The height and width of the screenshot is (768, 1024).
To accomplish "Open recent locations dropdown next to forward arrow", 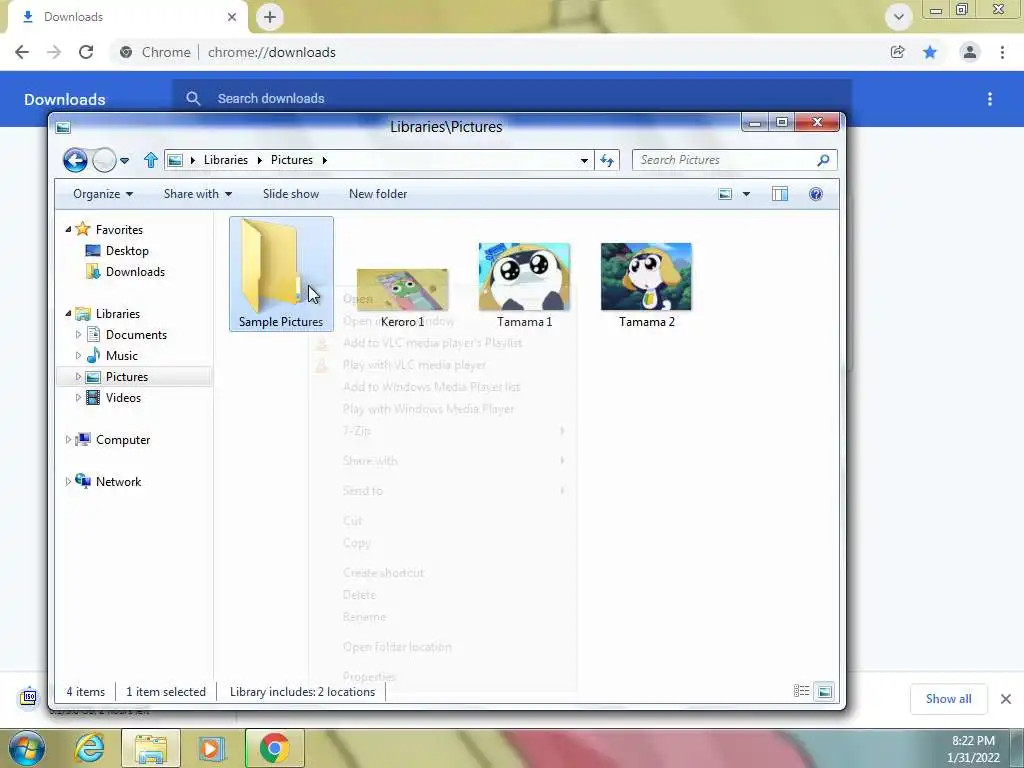I will point(125,161).
